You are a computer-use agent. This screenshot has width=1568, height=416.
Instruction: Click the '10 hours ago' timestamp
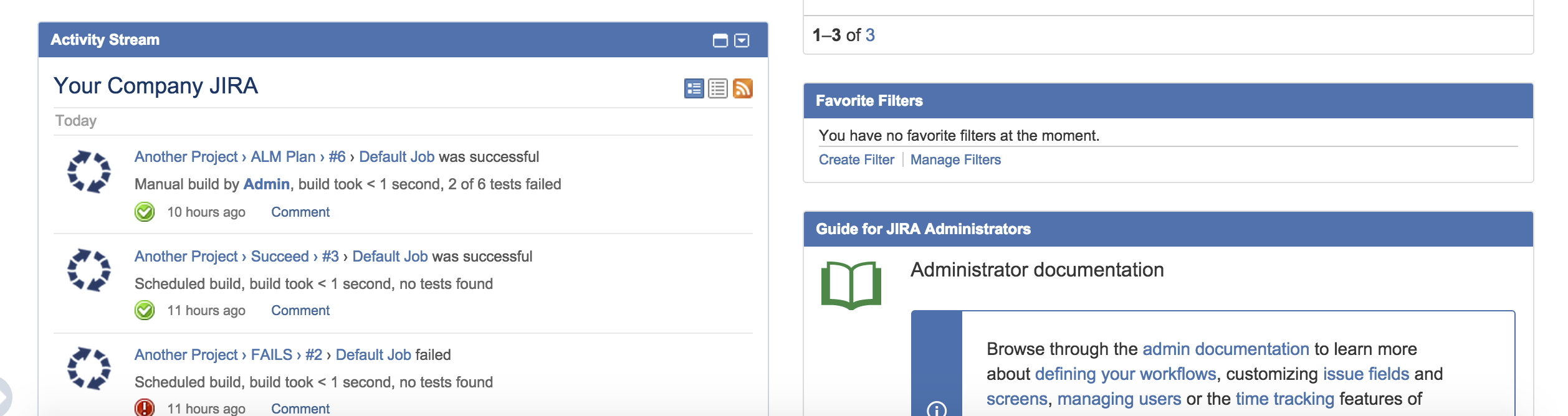(x=206, y=212)
